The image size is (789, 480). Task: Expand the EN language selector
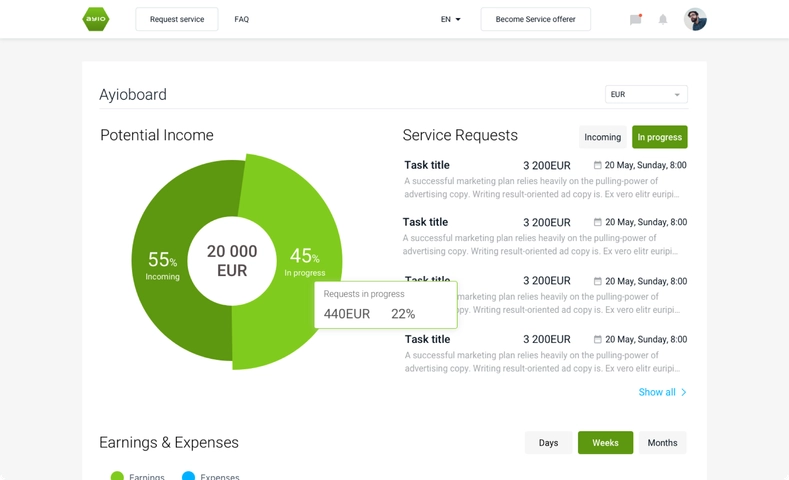[x=450, y=19]
